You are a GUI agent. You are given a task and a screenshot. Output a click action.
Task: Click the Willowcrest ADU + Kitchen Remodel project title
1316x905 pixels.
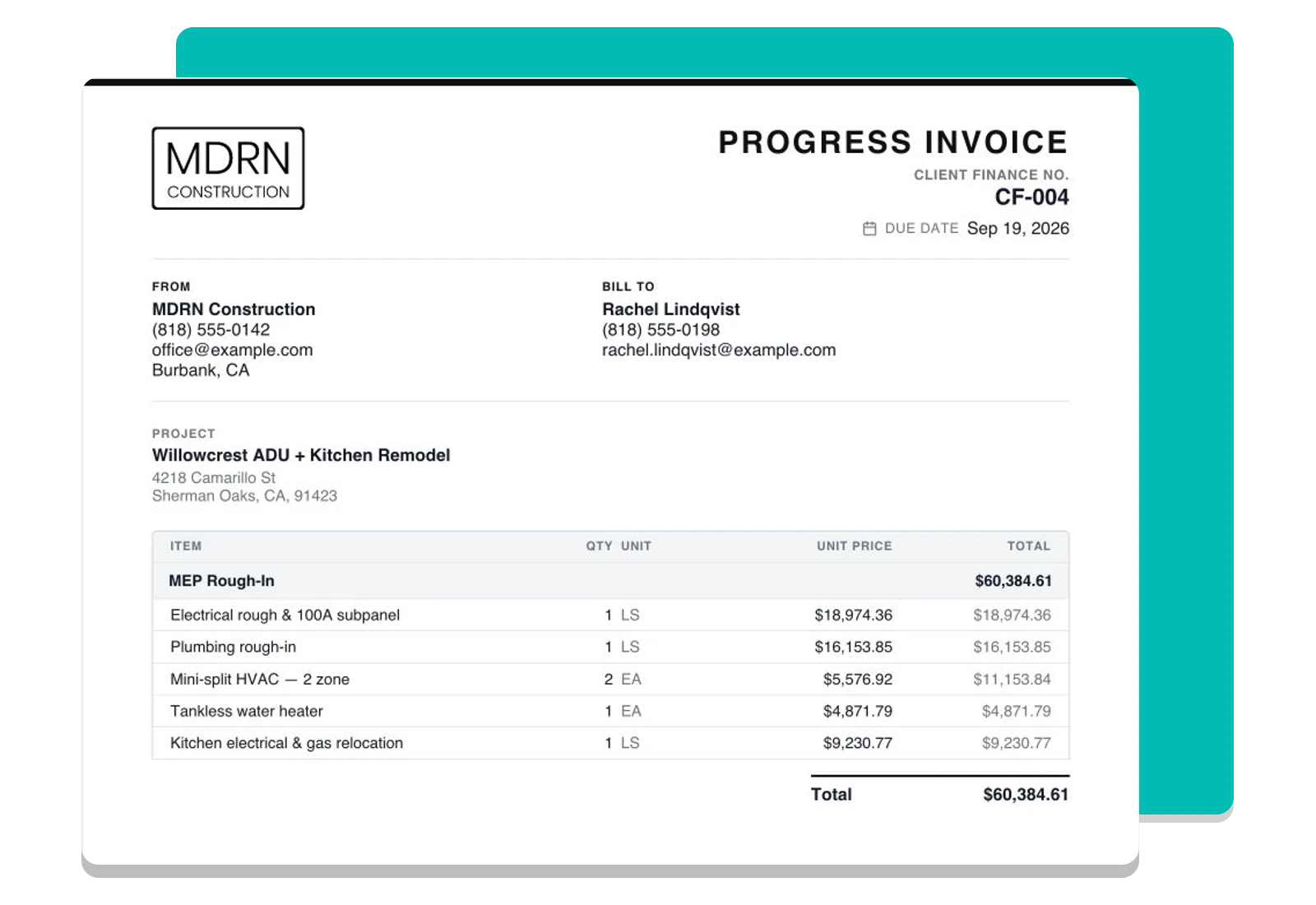click(x=301, y=455)
